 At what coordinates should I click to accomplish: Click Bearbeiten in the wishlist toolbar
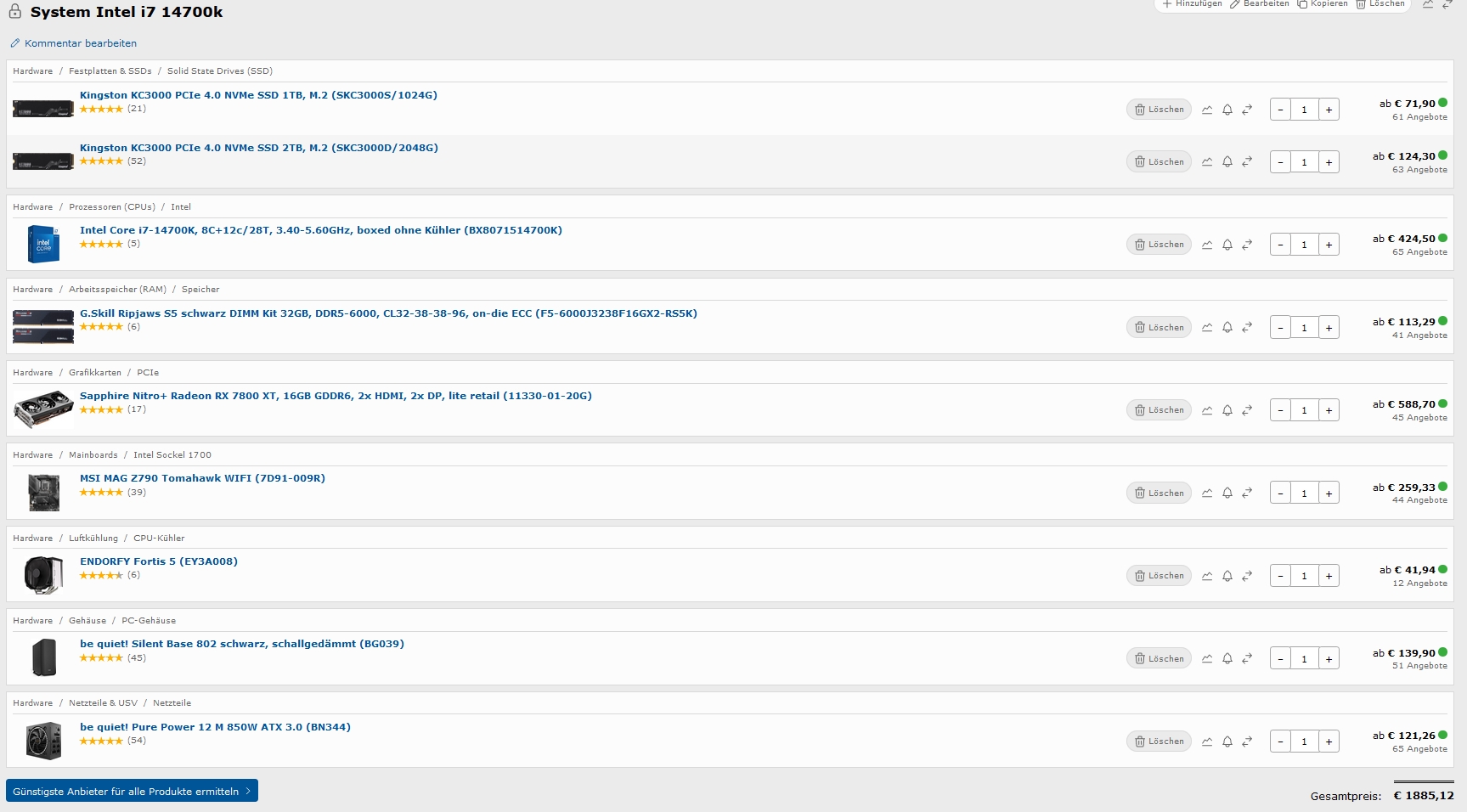point(1260,4)
